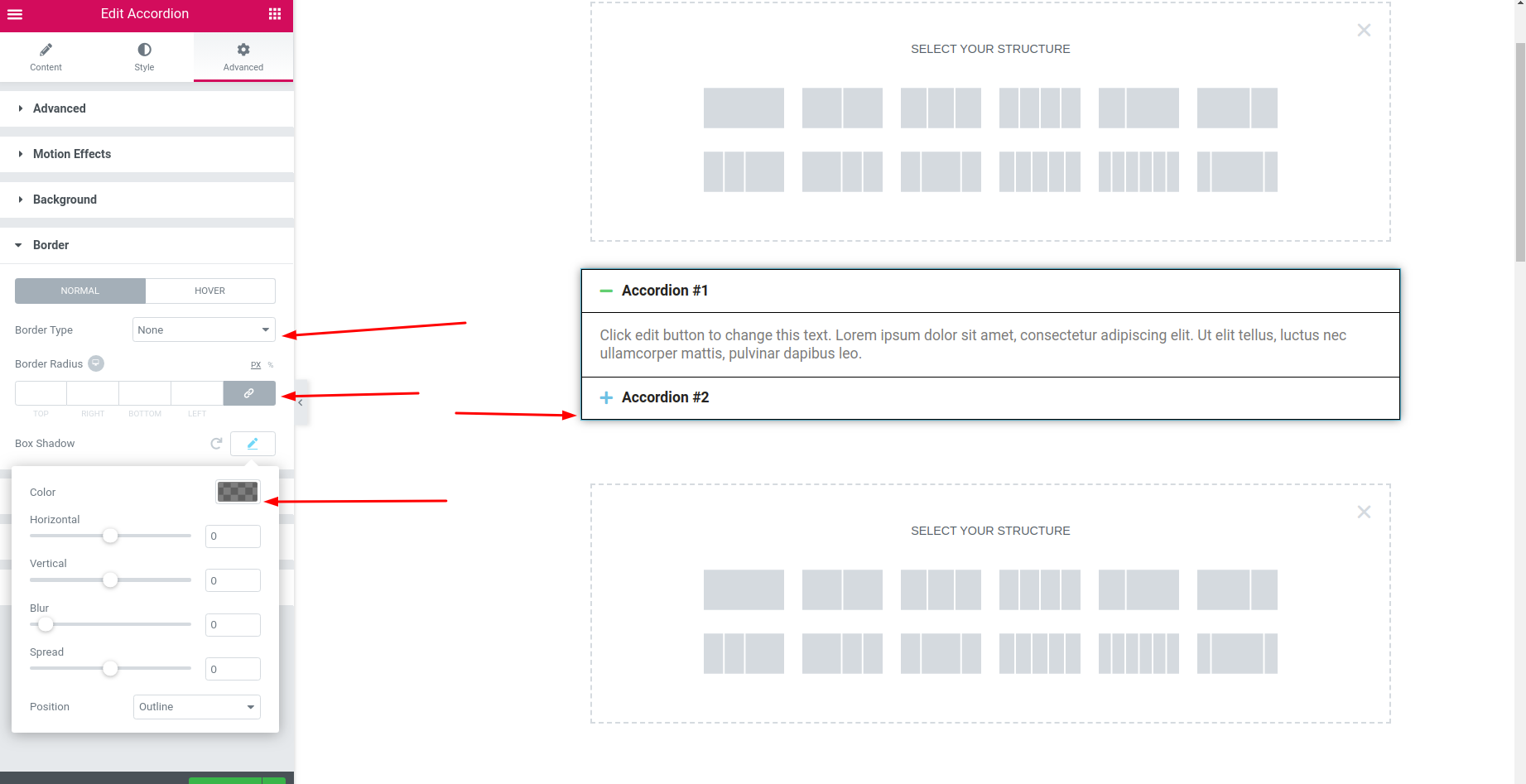Open the Box Shadow Position dropdown
The width and height of the screenshot is (1526, 784).
[197, 707]
